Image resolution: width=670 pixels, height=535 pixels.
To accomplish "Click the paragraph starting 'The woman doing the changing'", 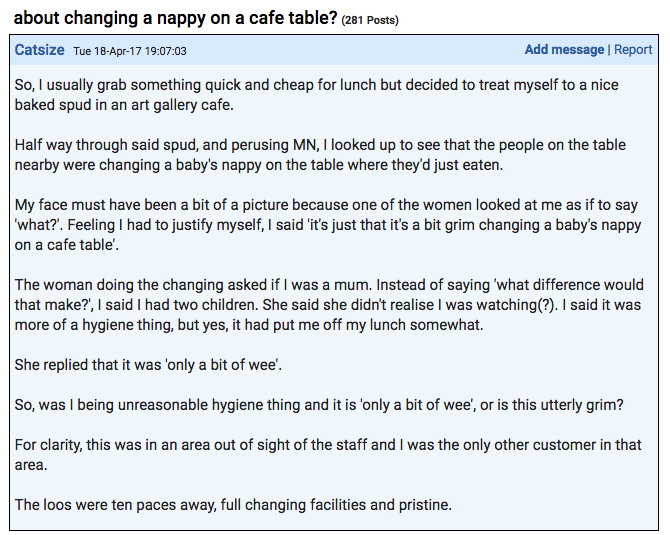I will [x=329, y=305].
